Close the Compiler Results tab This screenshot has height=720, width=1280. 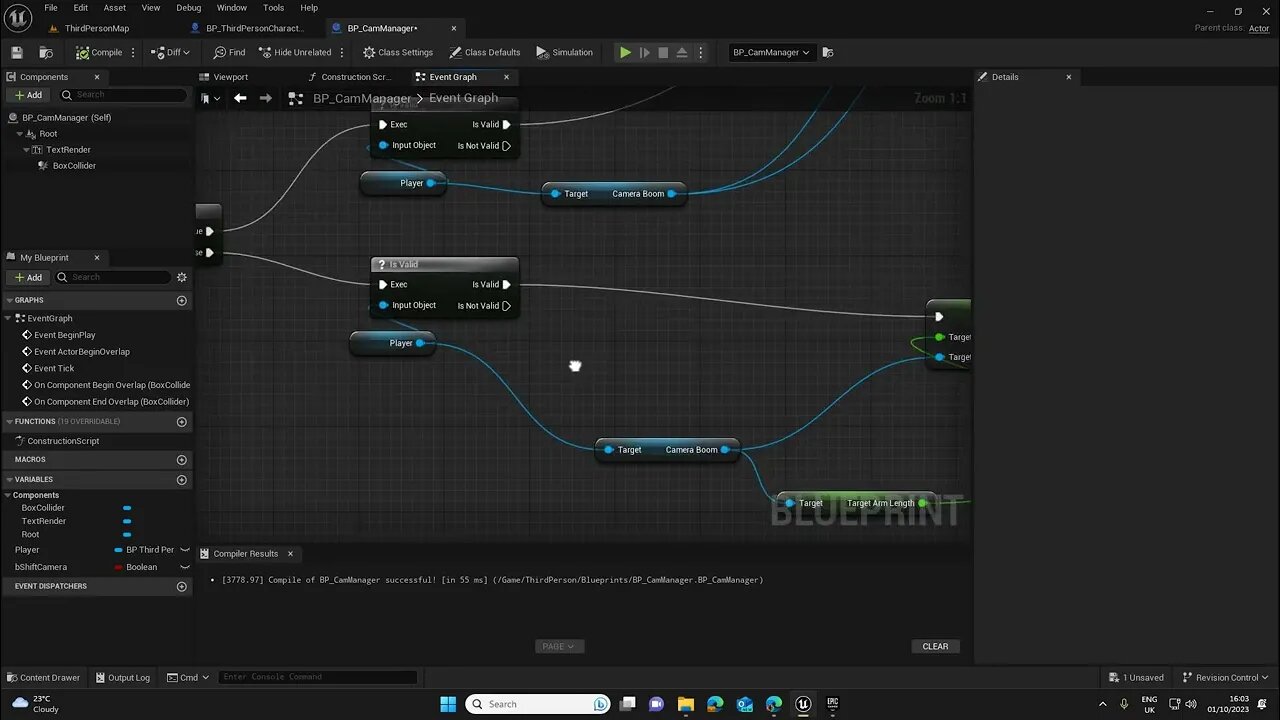point(290,553)
